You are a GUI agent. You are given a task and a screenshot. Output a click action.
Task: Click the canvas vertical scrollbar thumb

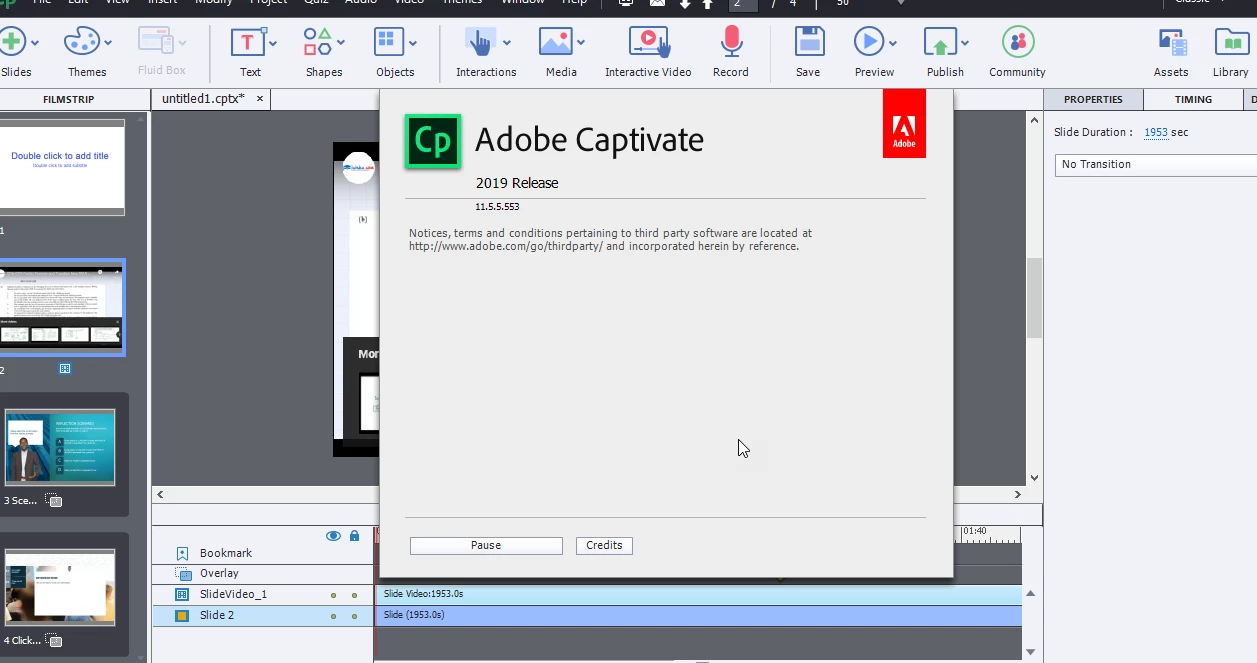[x=1034, y=298]
